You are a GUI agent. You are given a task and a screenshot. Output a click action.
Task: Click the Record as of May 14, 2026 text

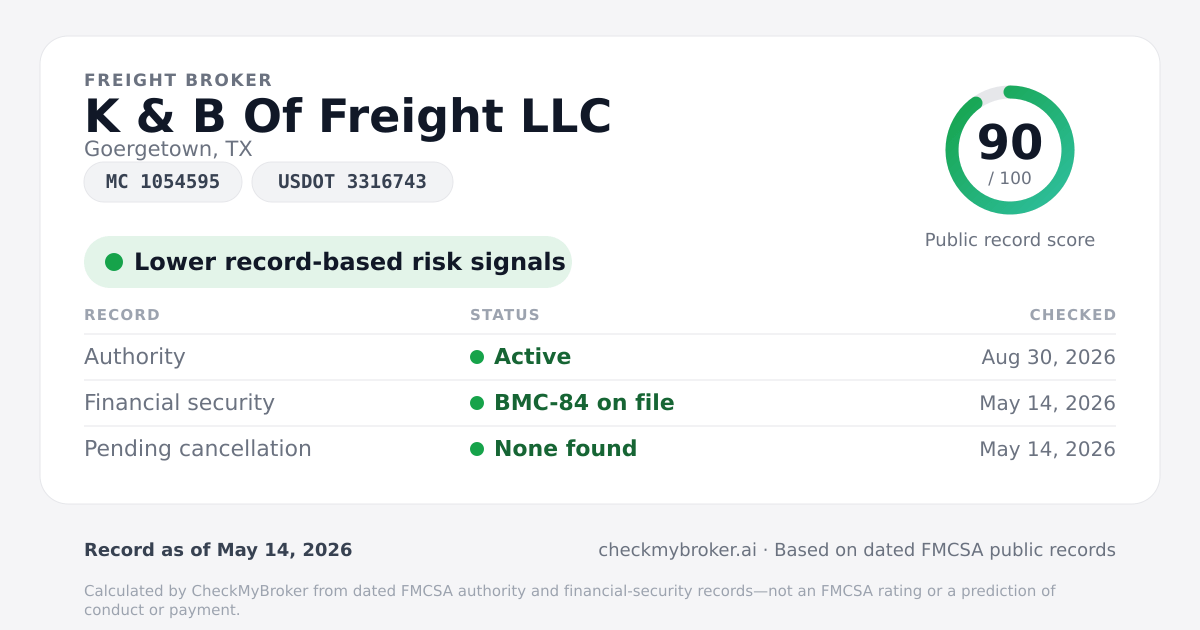tap(218, 550)
